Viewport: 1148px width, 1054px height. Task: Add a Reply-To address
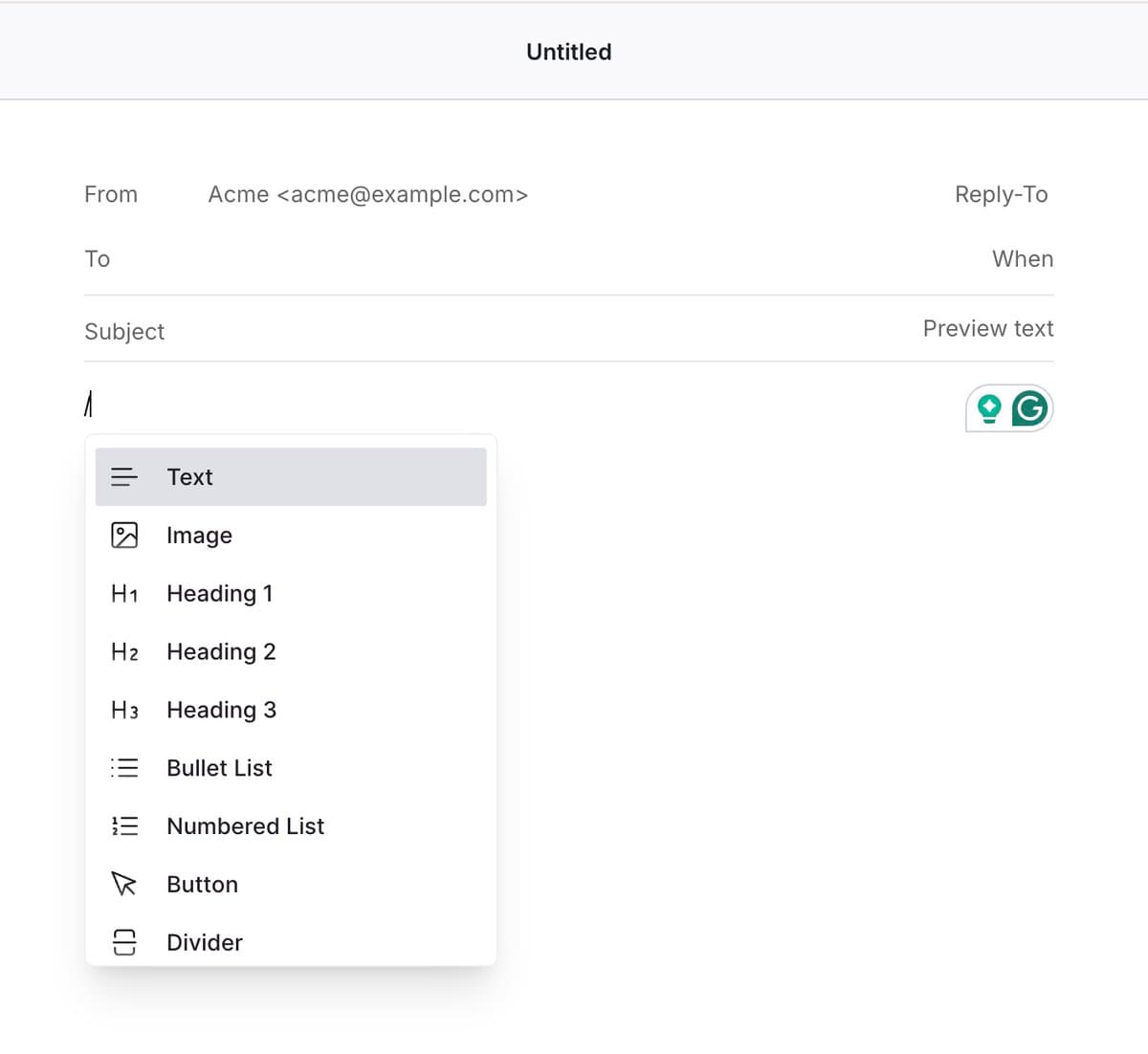(1001, 194)
